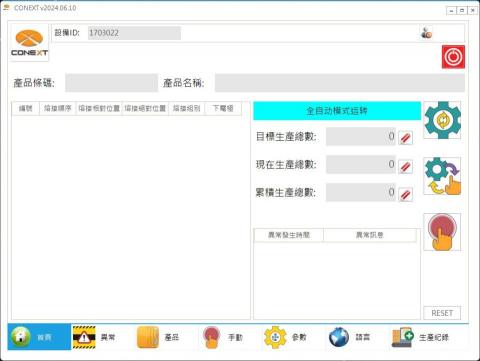The height and width of the screenshot is (361, 480).
Task: Click the 產品名稱 product name field
Action: 340,83
